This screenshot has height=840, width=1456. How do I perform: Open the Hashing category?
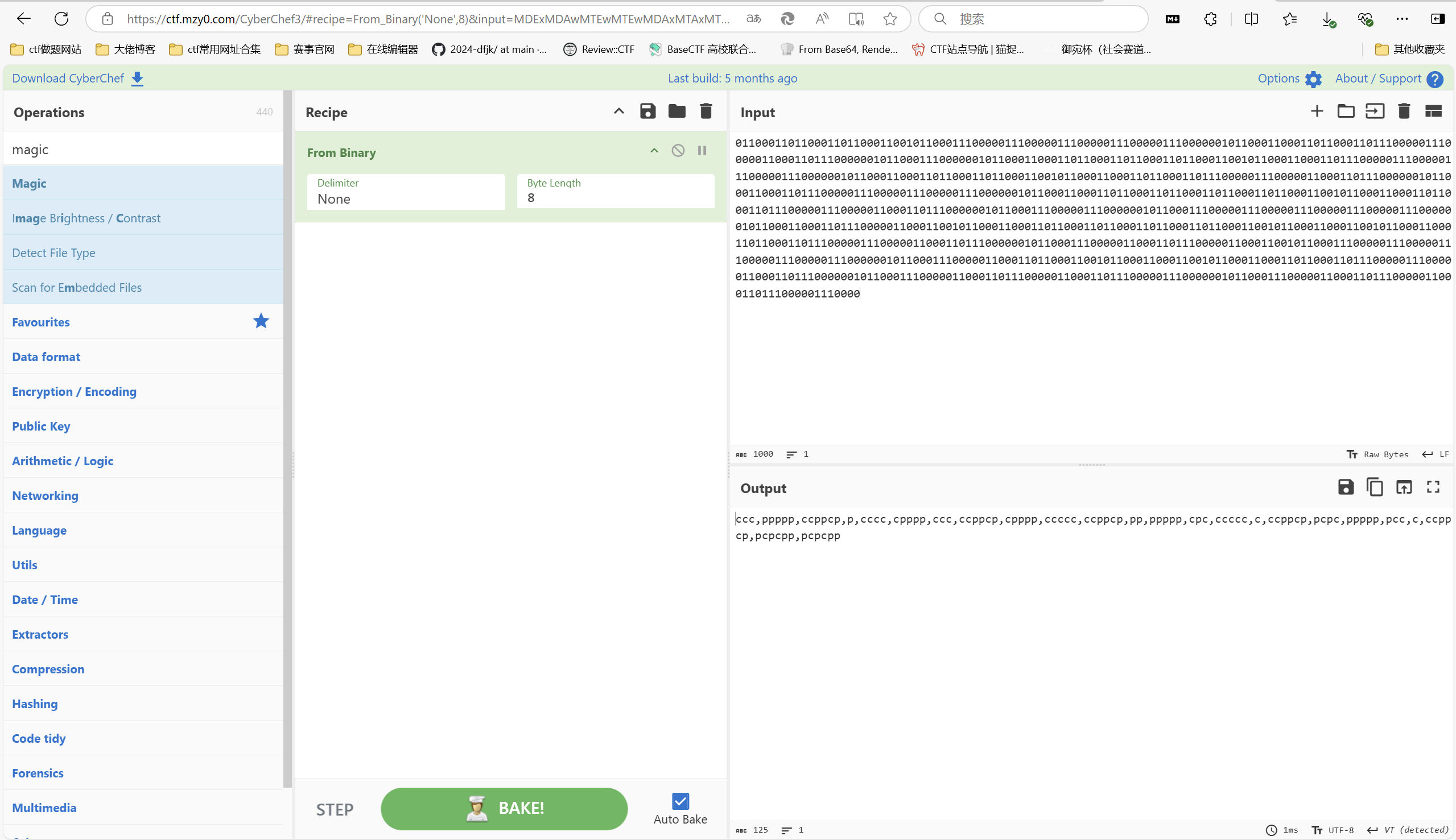point(143,704)
